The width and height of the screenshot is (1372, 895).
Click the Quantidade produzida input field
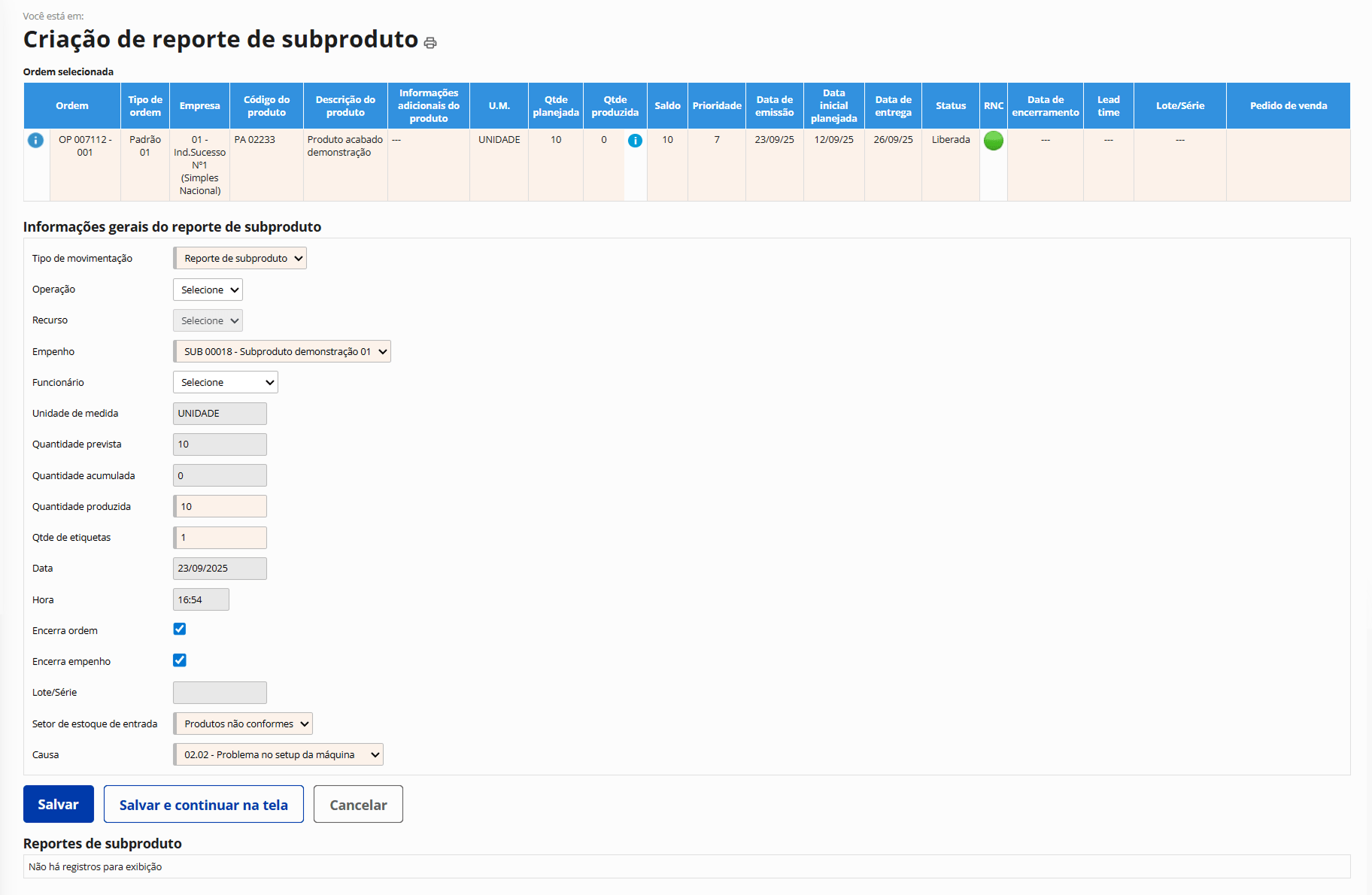220,507
